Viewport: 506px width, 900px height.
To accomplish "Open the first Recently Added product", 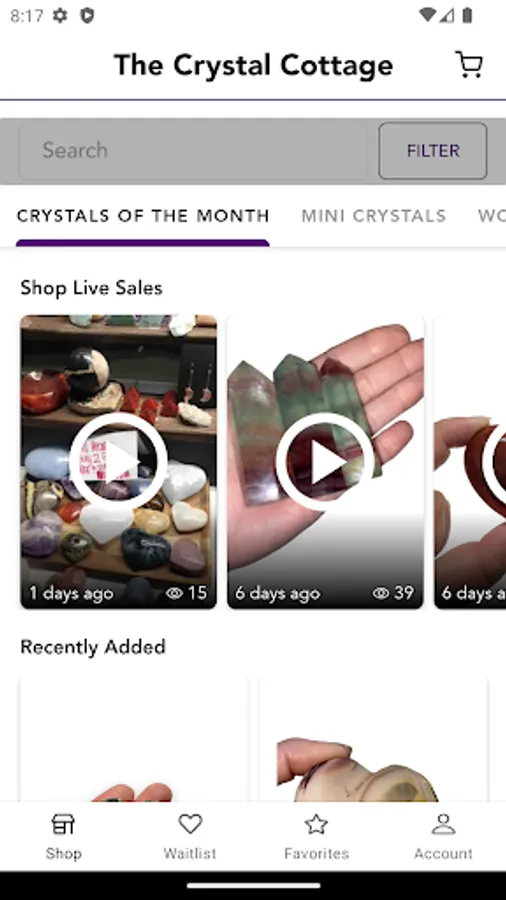I will pos(134,739).
